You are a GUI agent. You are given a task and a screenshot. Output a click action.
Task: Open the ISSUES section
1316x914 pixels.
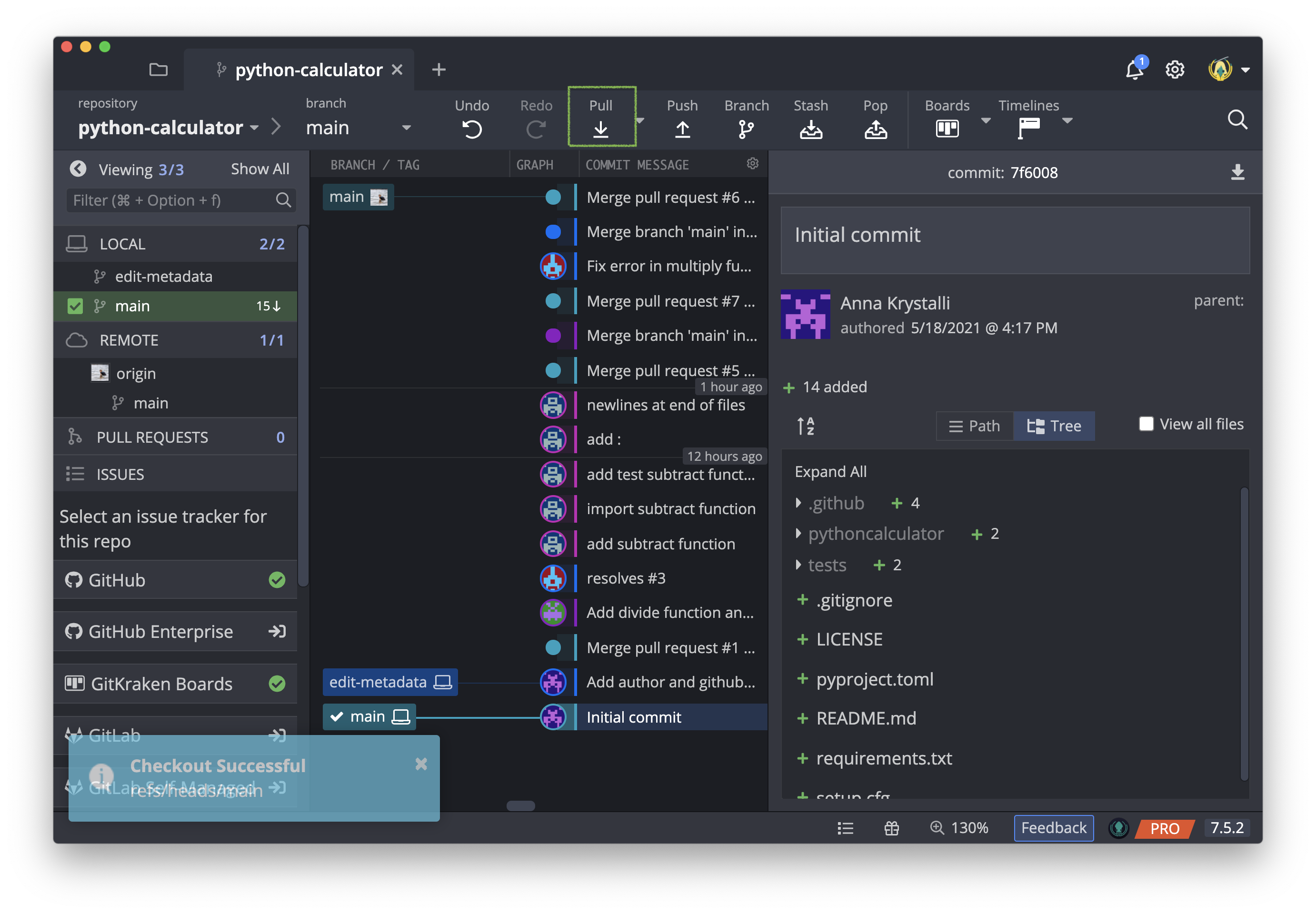point(175,474)
